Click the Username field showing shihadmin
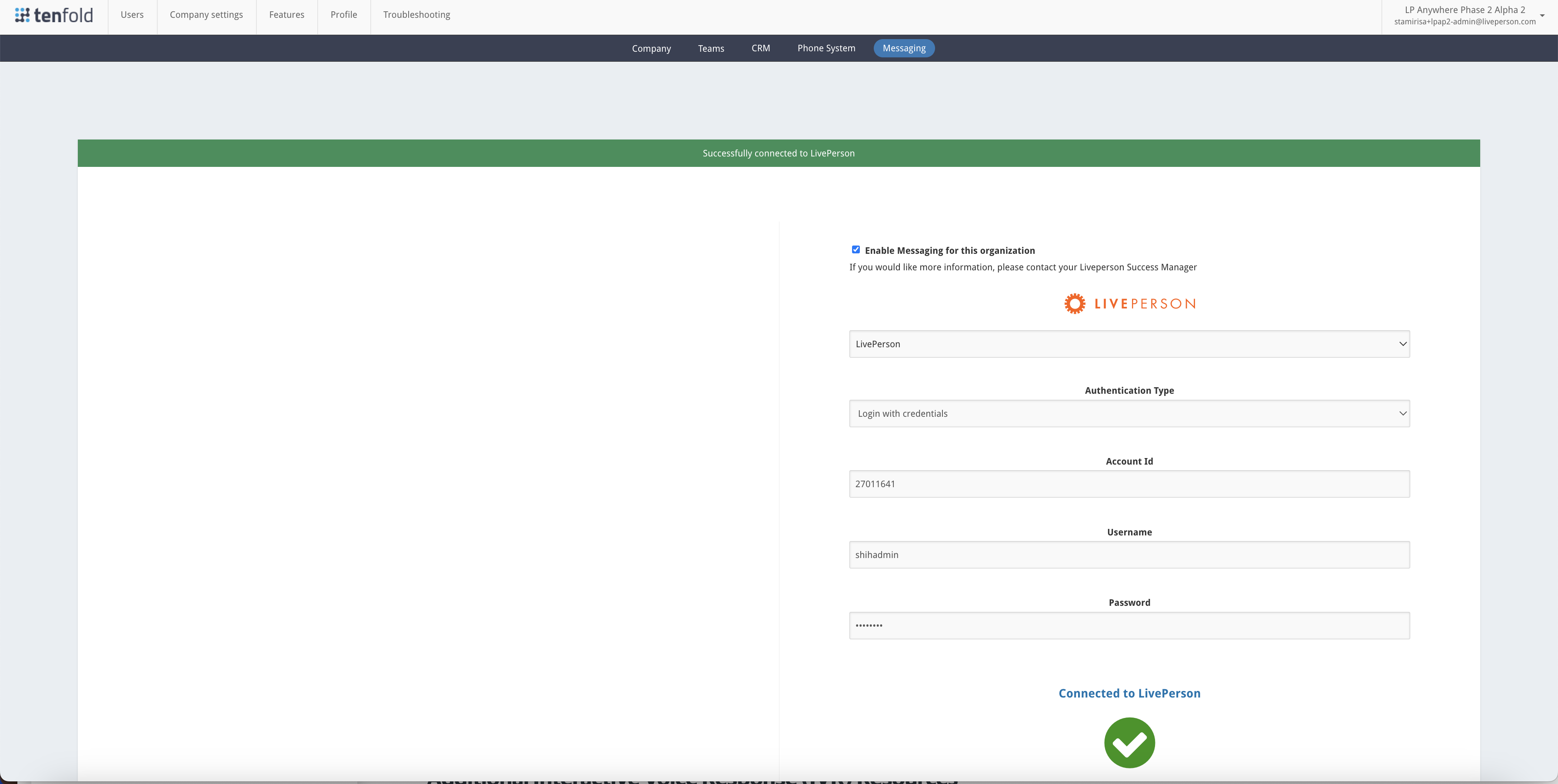1558x784 pixels. (1129, 554)
